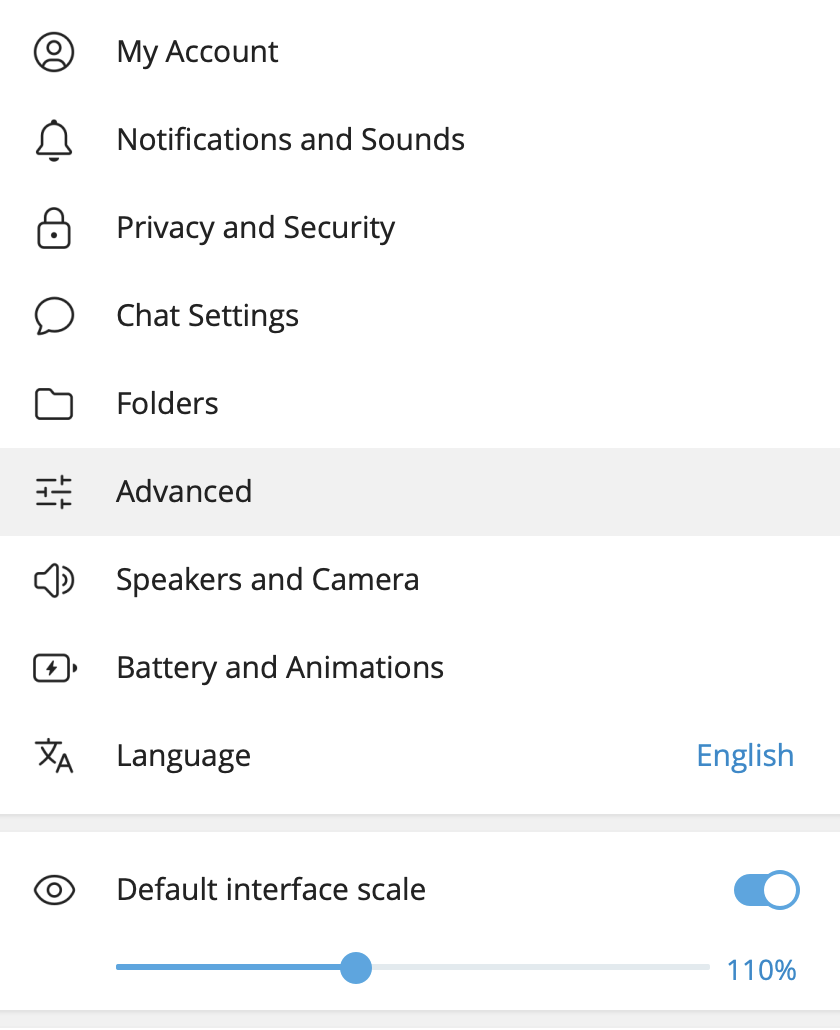Click the Privacy padlock icon

click(x=54, y=228)
